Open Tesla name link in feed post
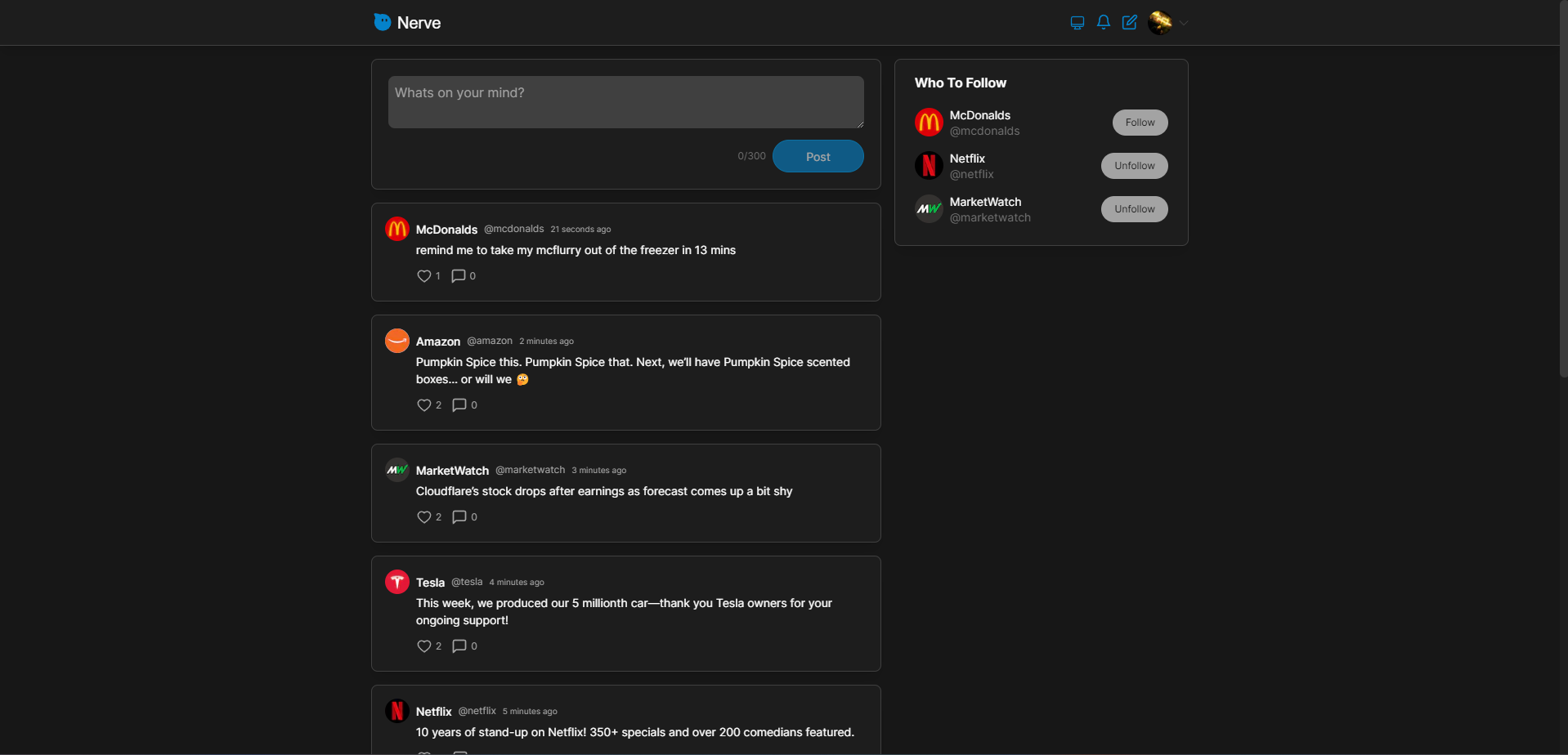 [430, 583]
